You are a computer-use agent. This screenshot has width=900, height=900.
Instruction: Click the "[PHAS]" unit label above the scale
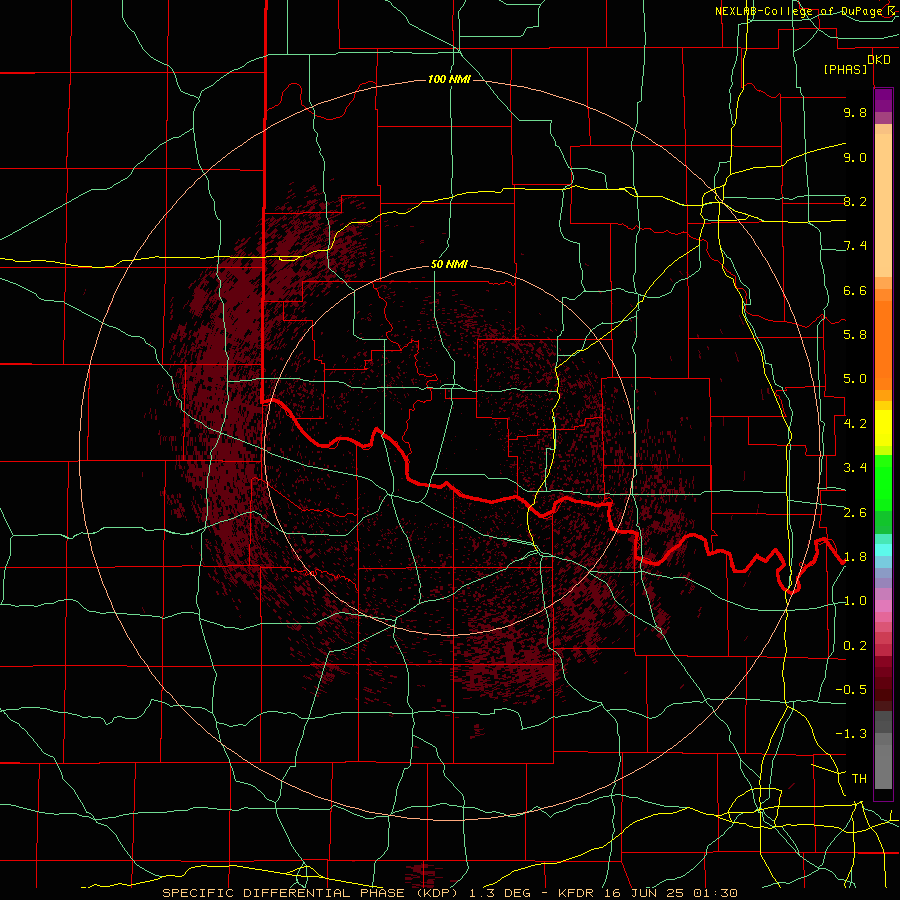[x=845, y=69]
